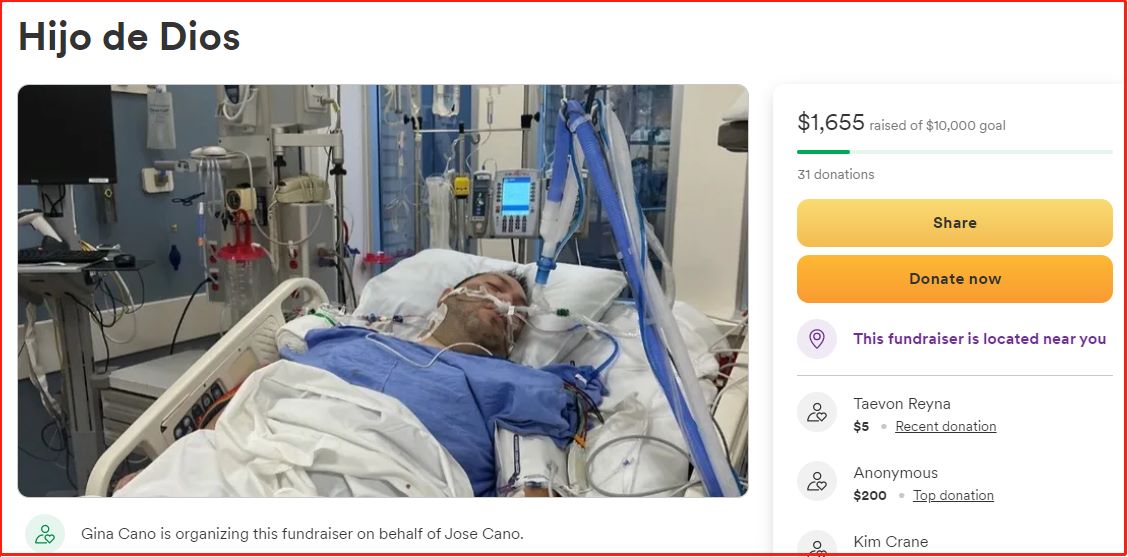This screenshot has width=1128, height=557.
Task: Click the fundraiser progress bar
Action: tap(955, 152)
